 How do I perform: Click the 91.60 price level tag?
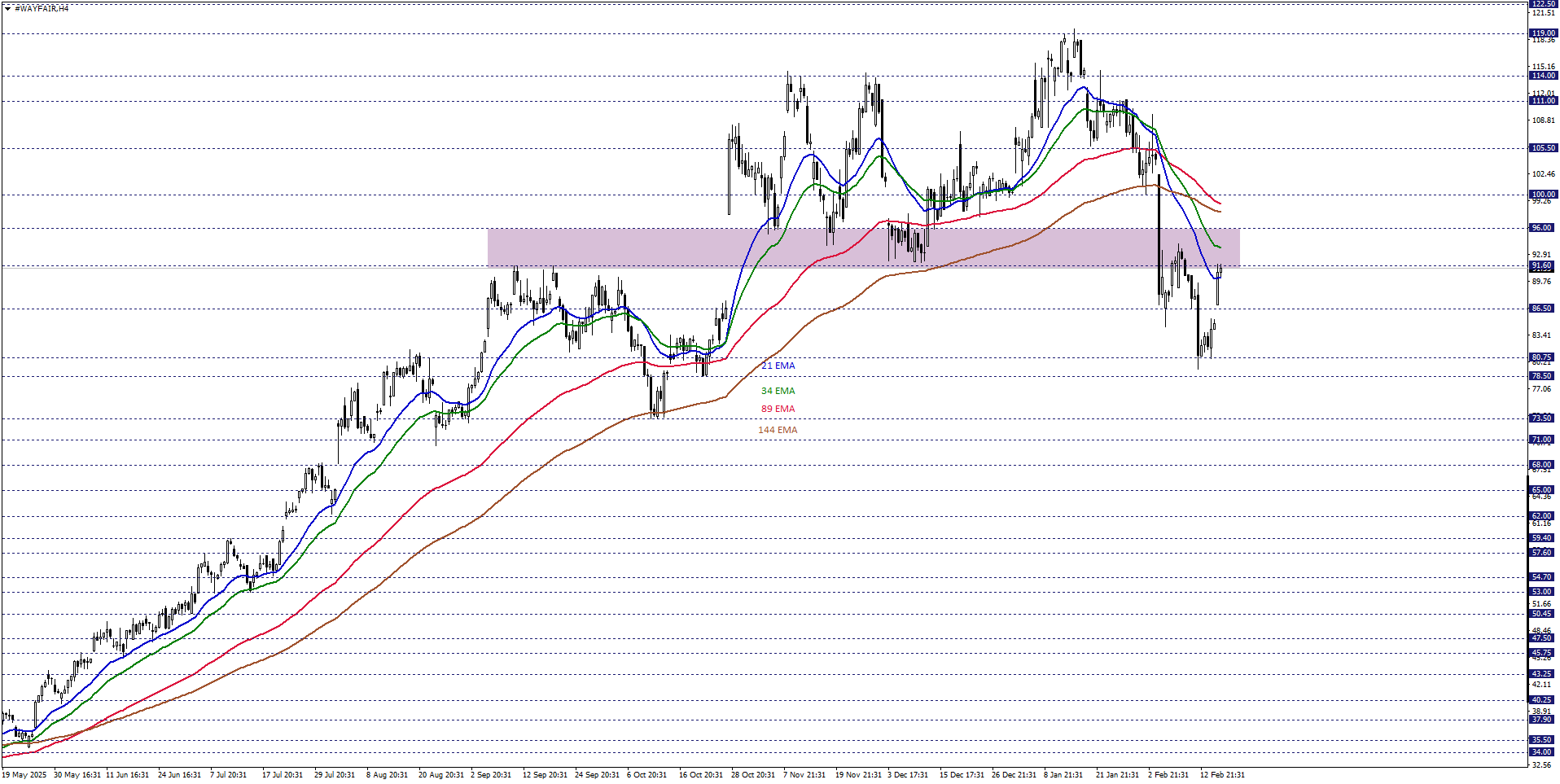[1543, 266]
